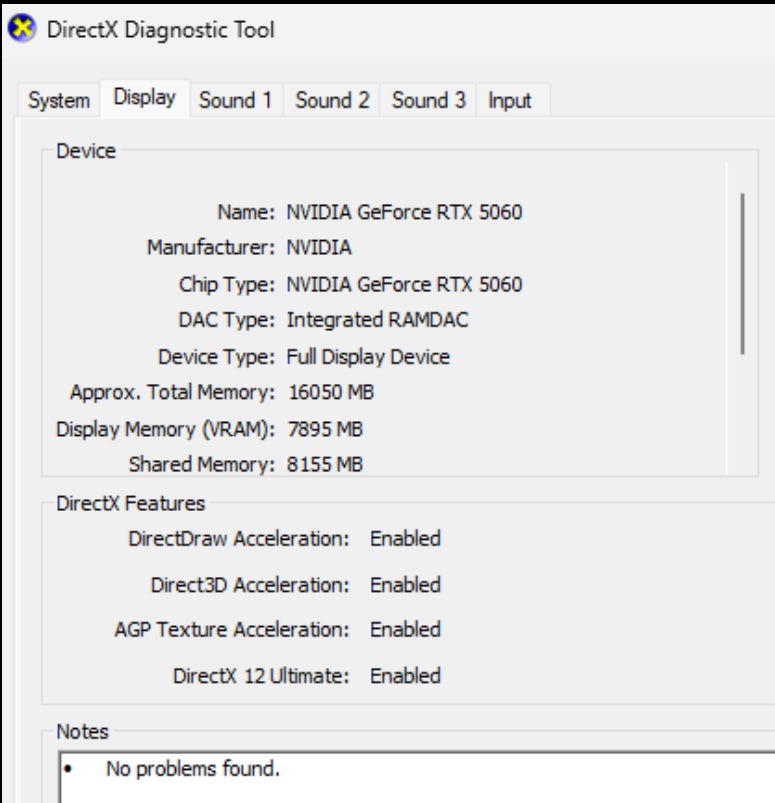This screenshot has height=803, width=775.
Task: Click the Manufacturer: label
Action: pyautogui.click(x=211, y=248)
